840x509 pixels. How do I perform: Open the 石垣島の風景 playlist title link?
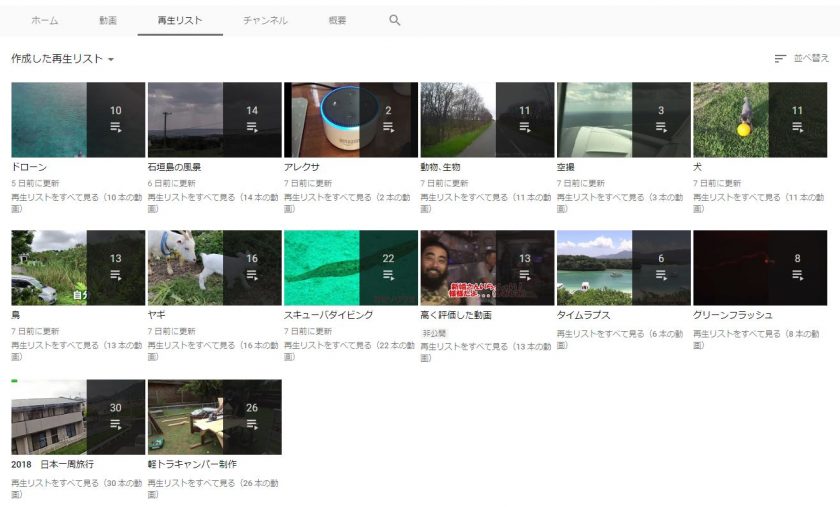[x=174, y=167]
